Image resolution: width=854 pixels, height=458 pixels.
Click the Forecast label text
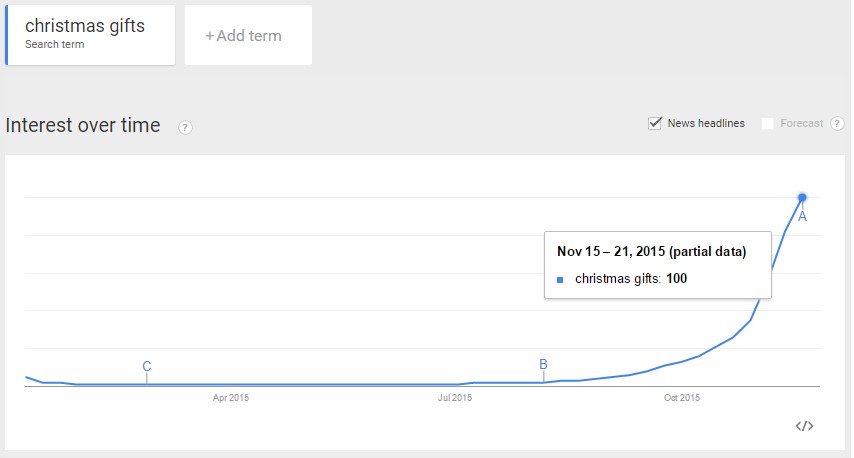coord(801,124)
